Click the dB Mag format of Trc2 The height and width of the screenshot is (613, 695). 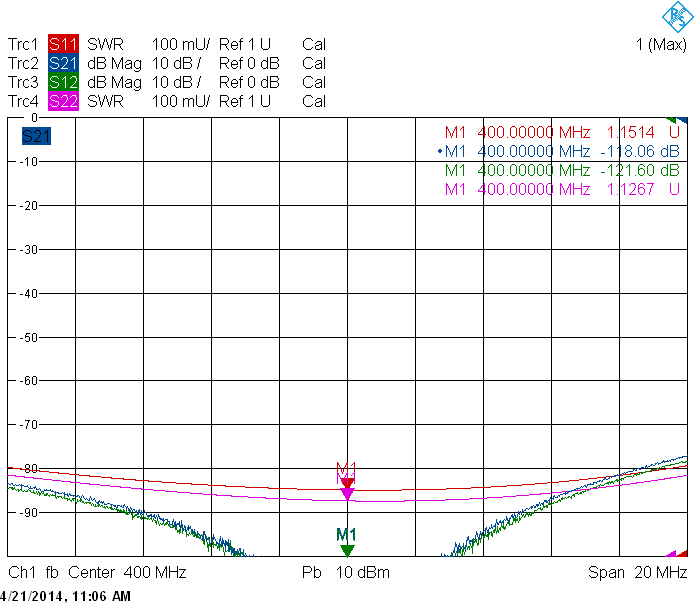coord(114,64)
